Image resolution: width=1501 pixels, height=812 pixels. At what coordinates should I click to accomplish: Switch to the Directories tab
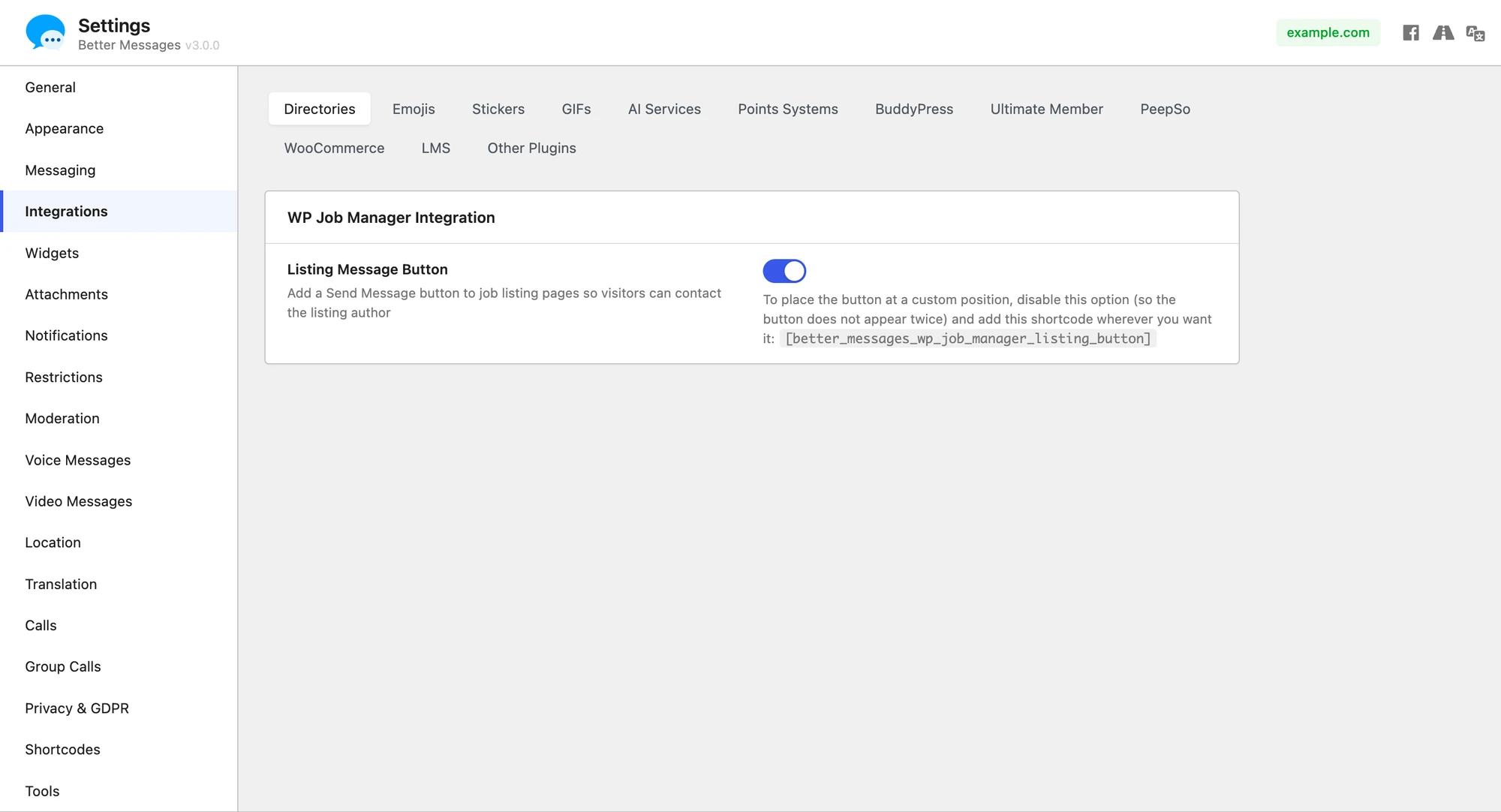point(320,109)
